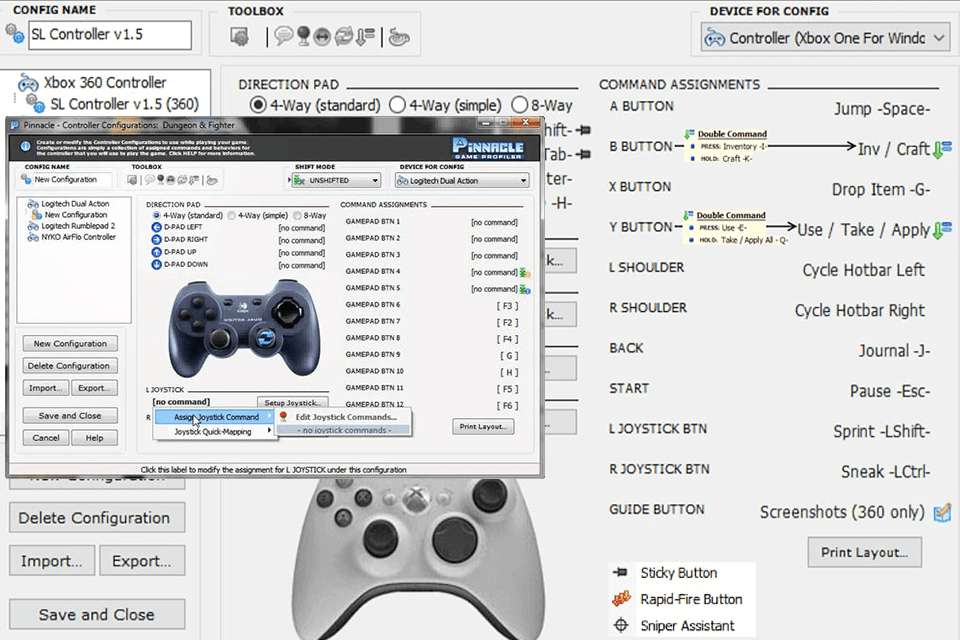The height and width of the screenshot is (640, 960).
Task: Pick the cycling arrows tool in large TOOLBOX
Action: (343, 37)
